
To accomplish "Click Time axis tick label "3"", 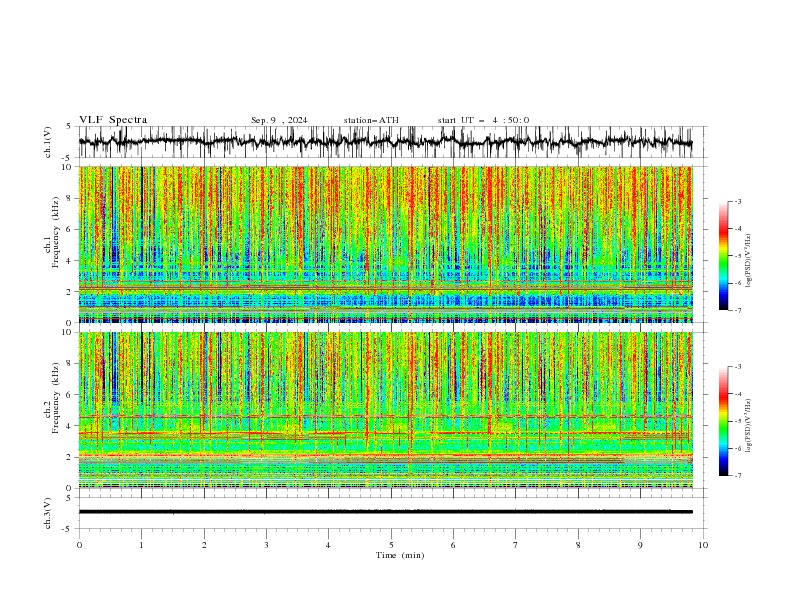I will pos(266,545).
